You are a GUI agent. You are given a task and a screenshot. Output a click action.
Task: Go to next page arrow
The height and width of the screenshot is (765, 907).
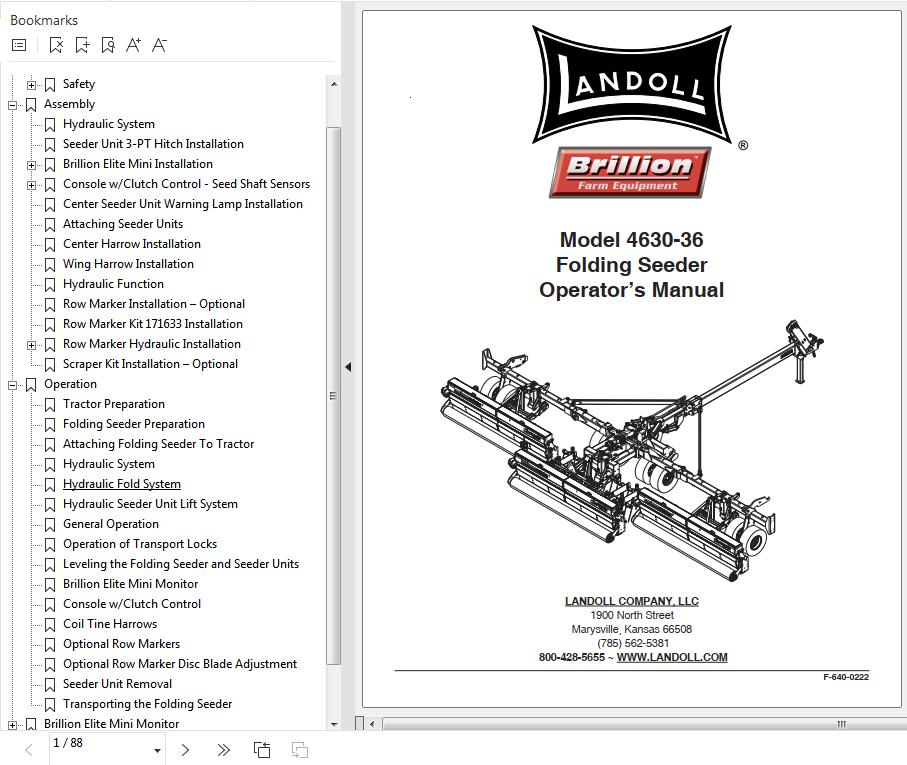(x=185, y=750)
